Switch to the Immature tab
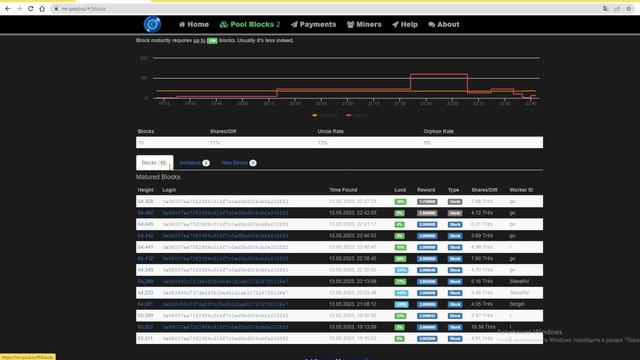The image size is (640, 360). point(194,162)
